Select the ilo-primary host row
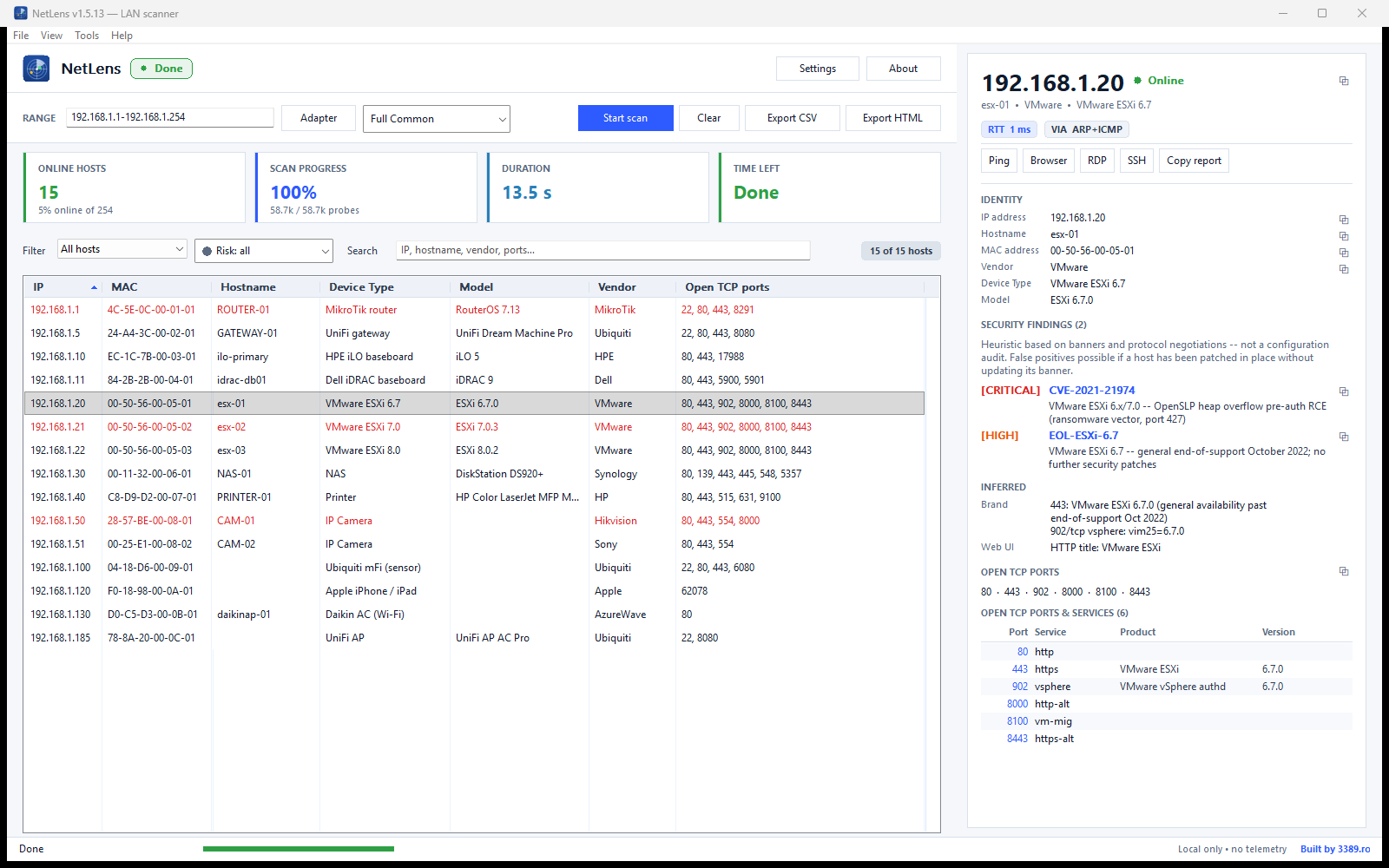The image size is (1389, 868). [x=474, y=357]
